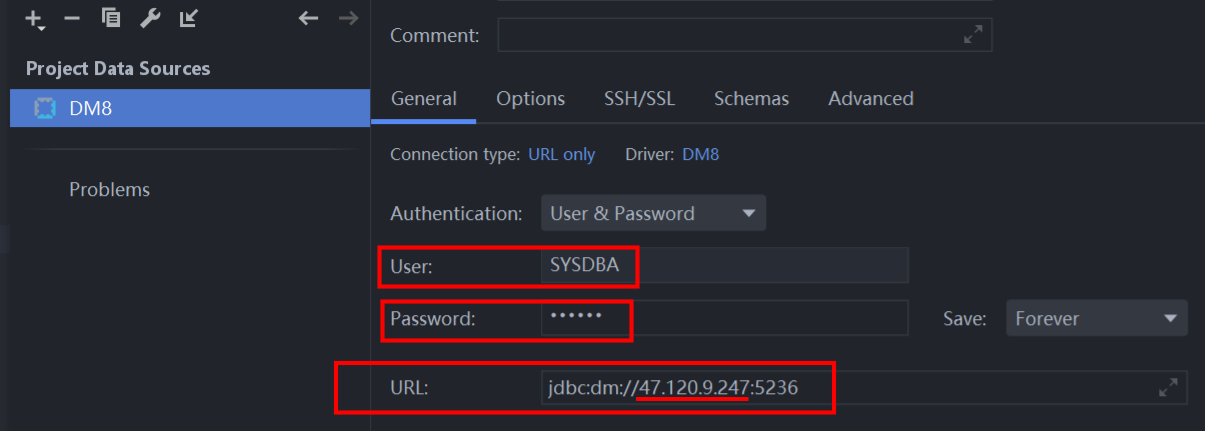Expand the Comment field
This screenshot has width=1205, height=431.
tap(972, 35)
